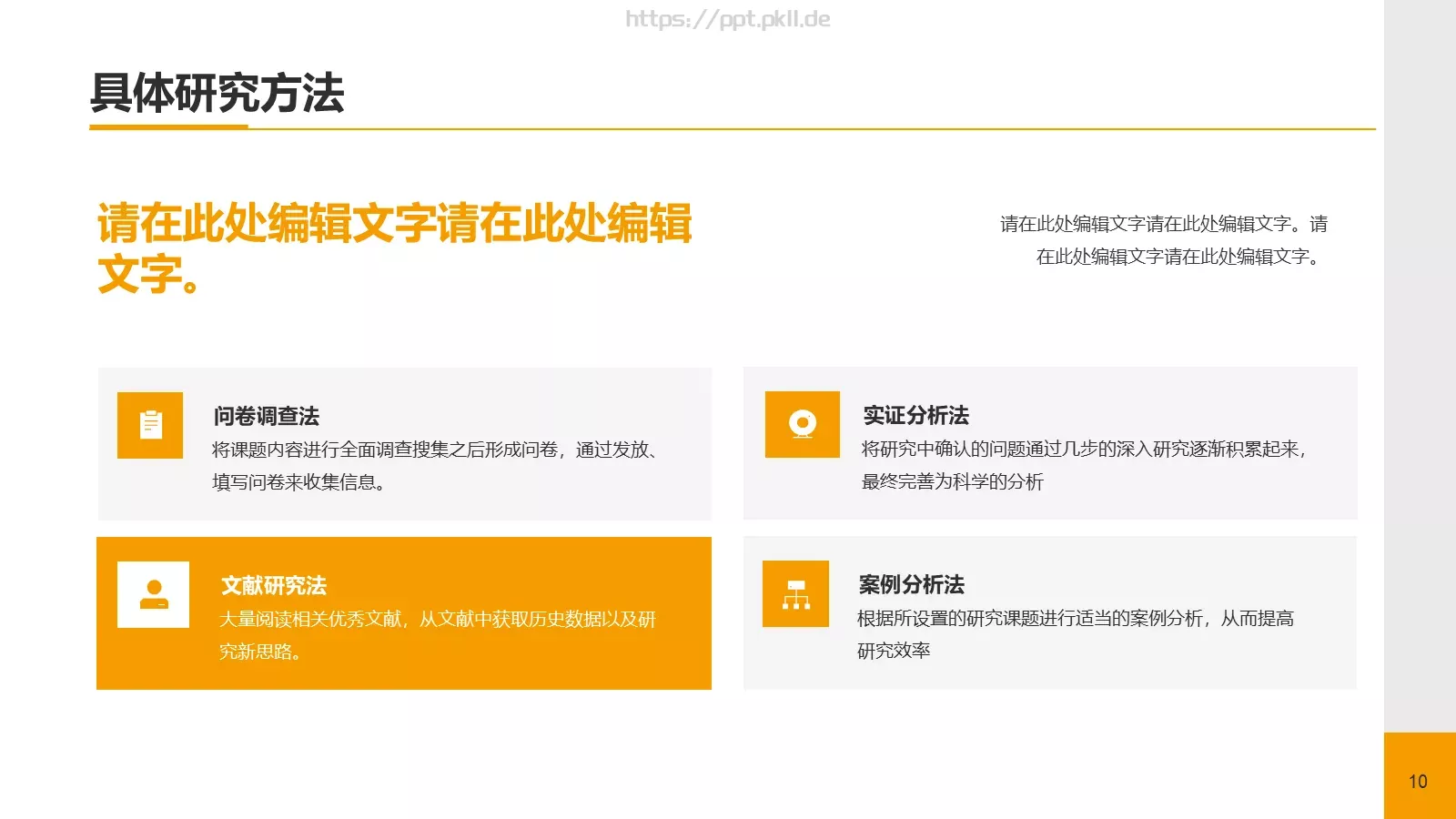
Task: Click the webcam icon beside 实证分析法
Action: click(802, 424)
